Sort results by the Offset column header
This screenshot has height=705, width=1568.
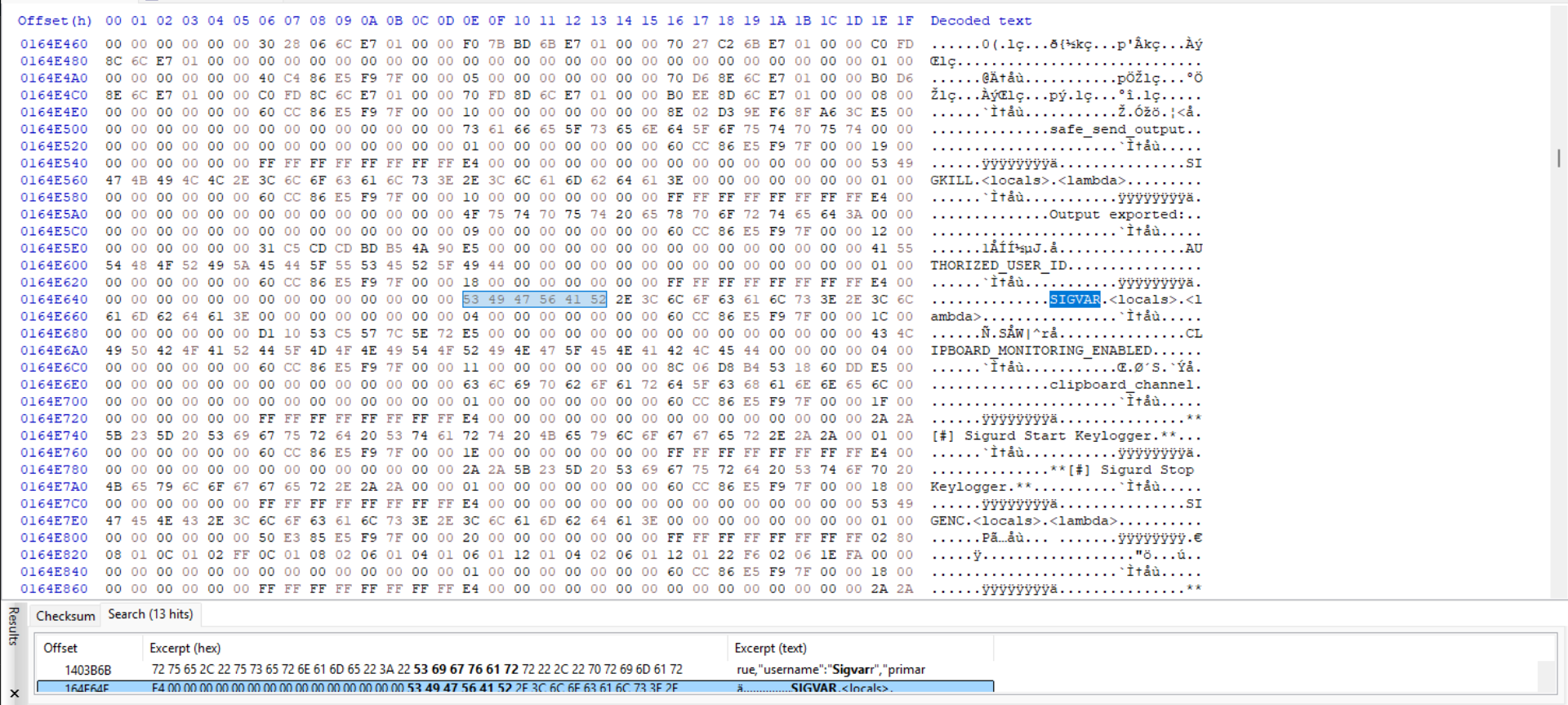coord(60,648)
